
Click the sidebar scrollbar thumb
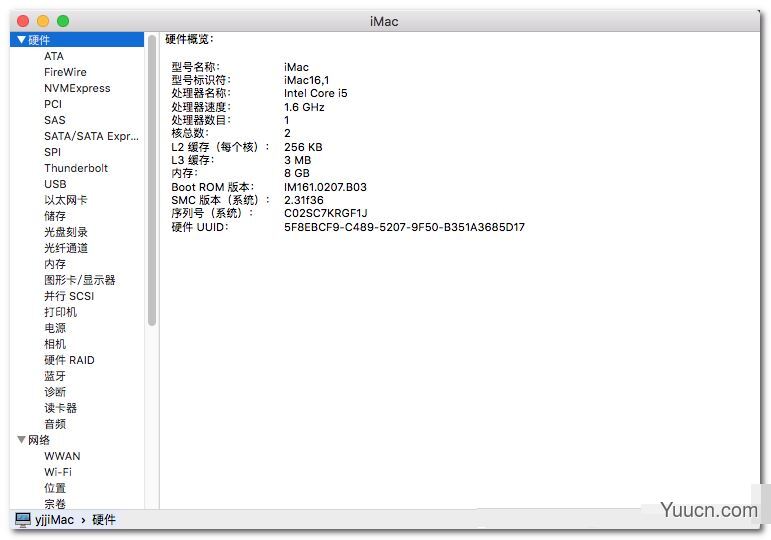pyautogui.click(x=152, y=180)
